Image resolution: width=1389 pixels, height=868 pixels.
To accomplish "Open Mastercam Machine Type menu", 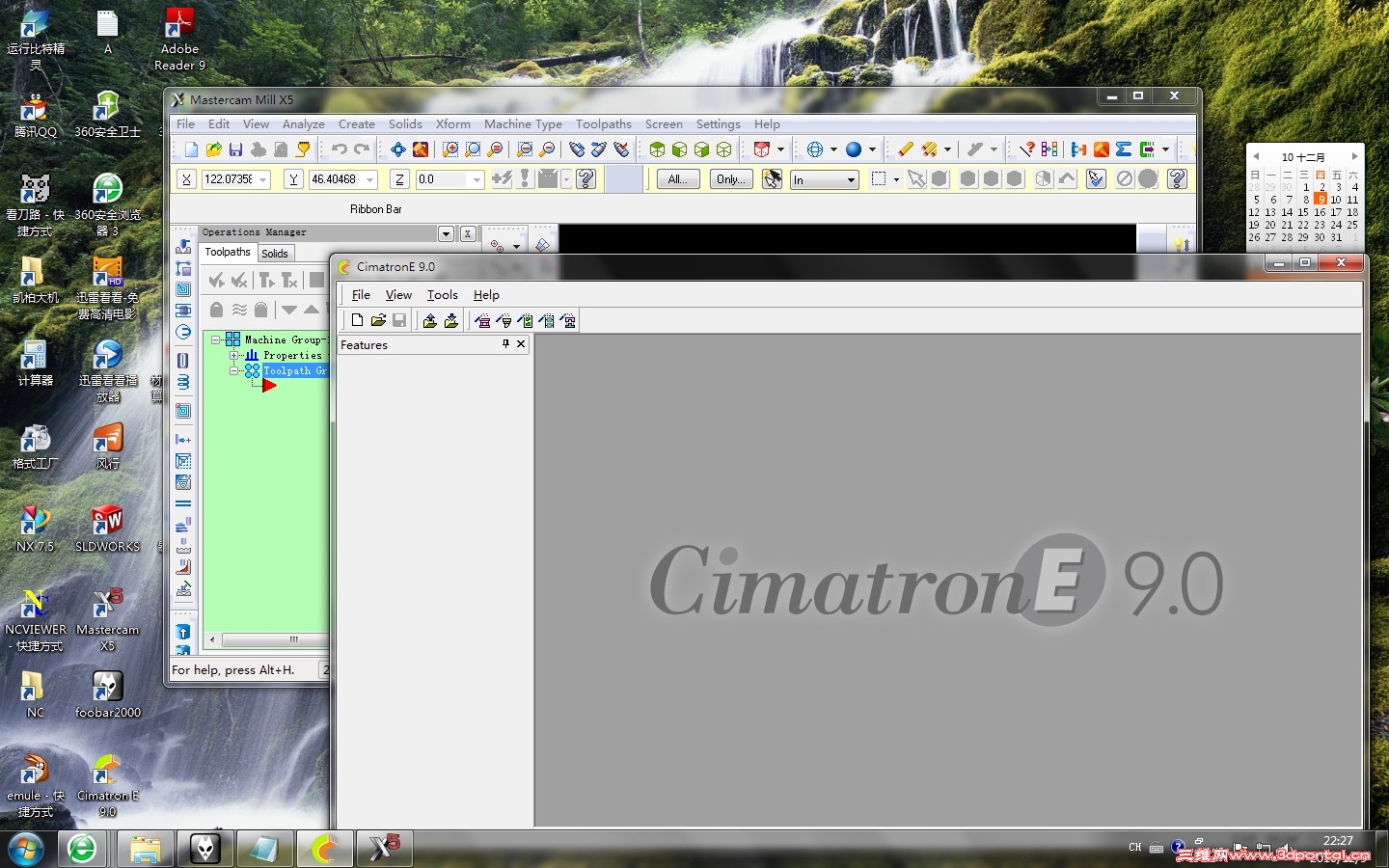I will 523,124.
